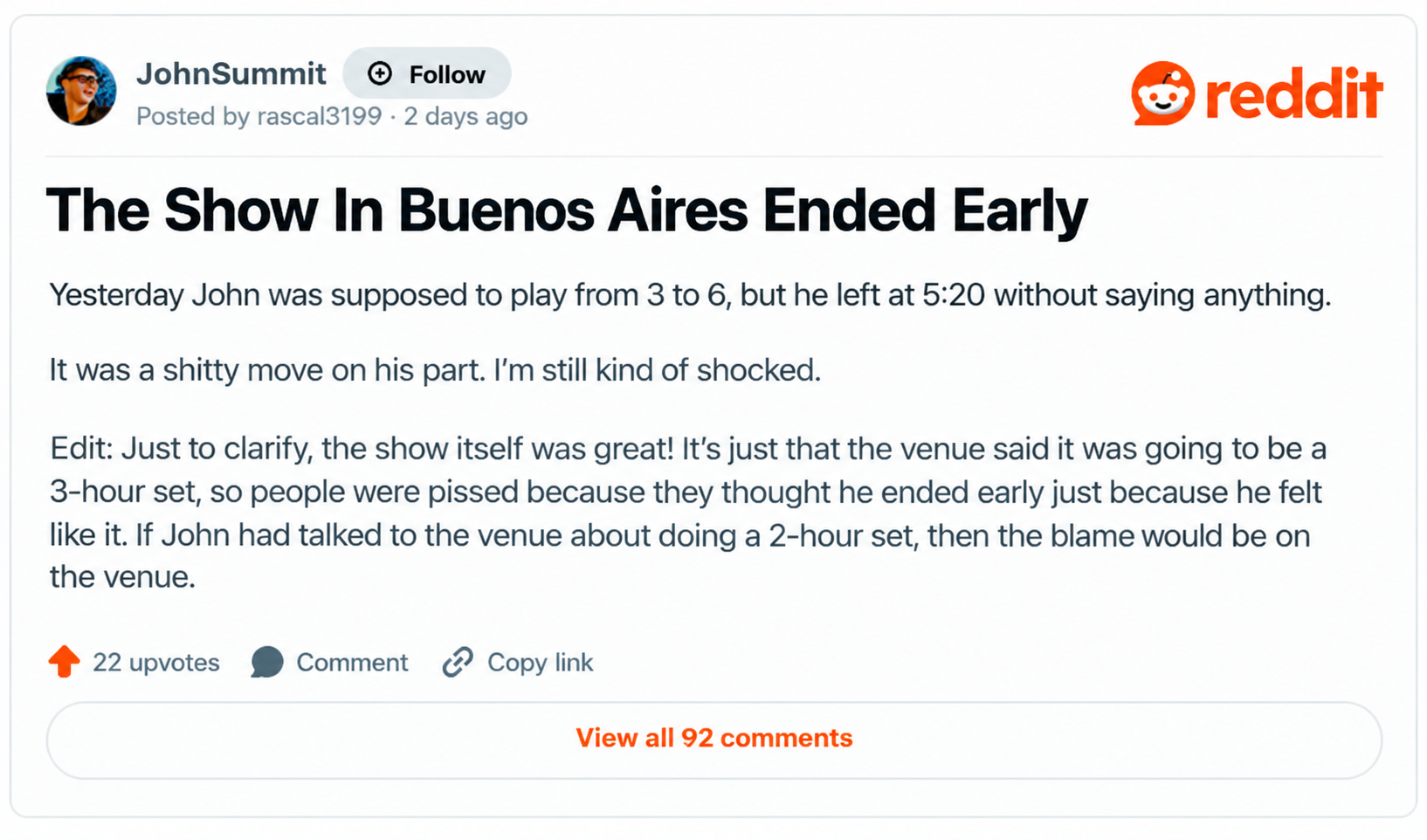Viewport: 1427px width, 840px height.
Task: Click the '2 days ago' timestamp
Action: pos(465,116)
